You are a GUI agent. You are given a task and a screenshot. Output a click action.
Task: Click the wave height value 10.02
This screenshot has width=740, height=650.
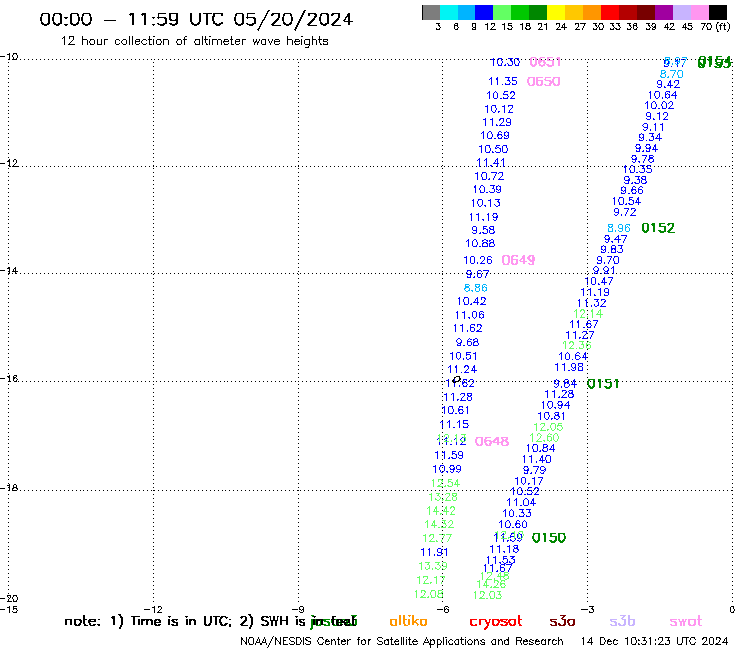[659, 106]
